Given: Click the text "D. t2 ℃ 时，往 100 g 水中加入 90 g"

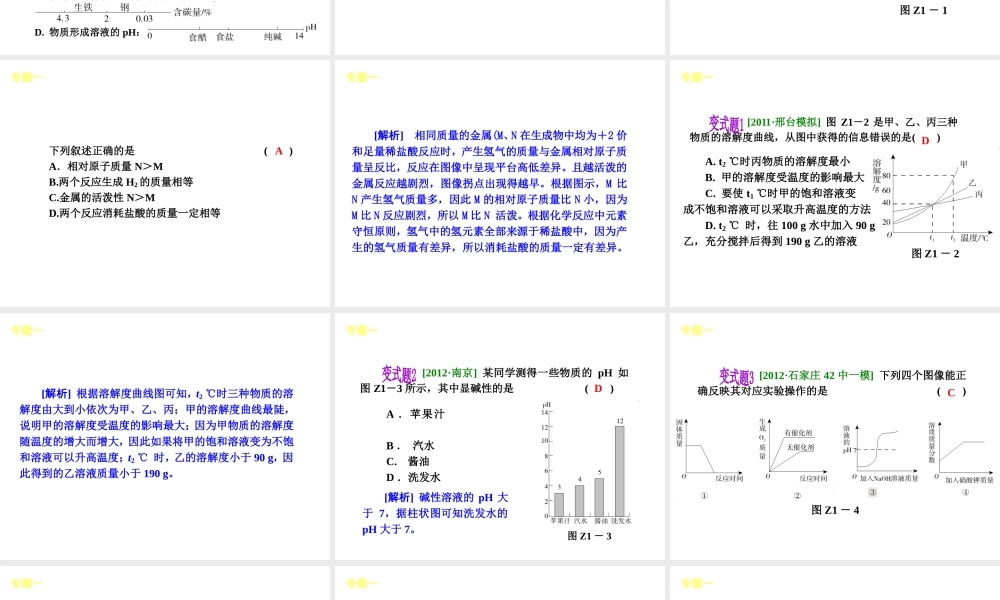Looking at the screenshot, I should point(790,225).
